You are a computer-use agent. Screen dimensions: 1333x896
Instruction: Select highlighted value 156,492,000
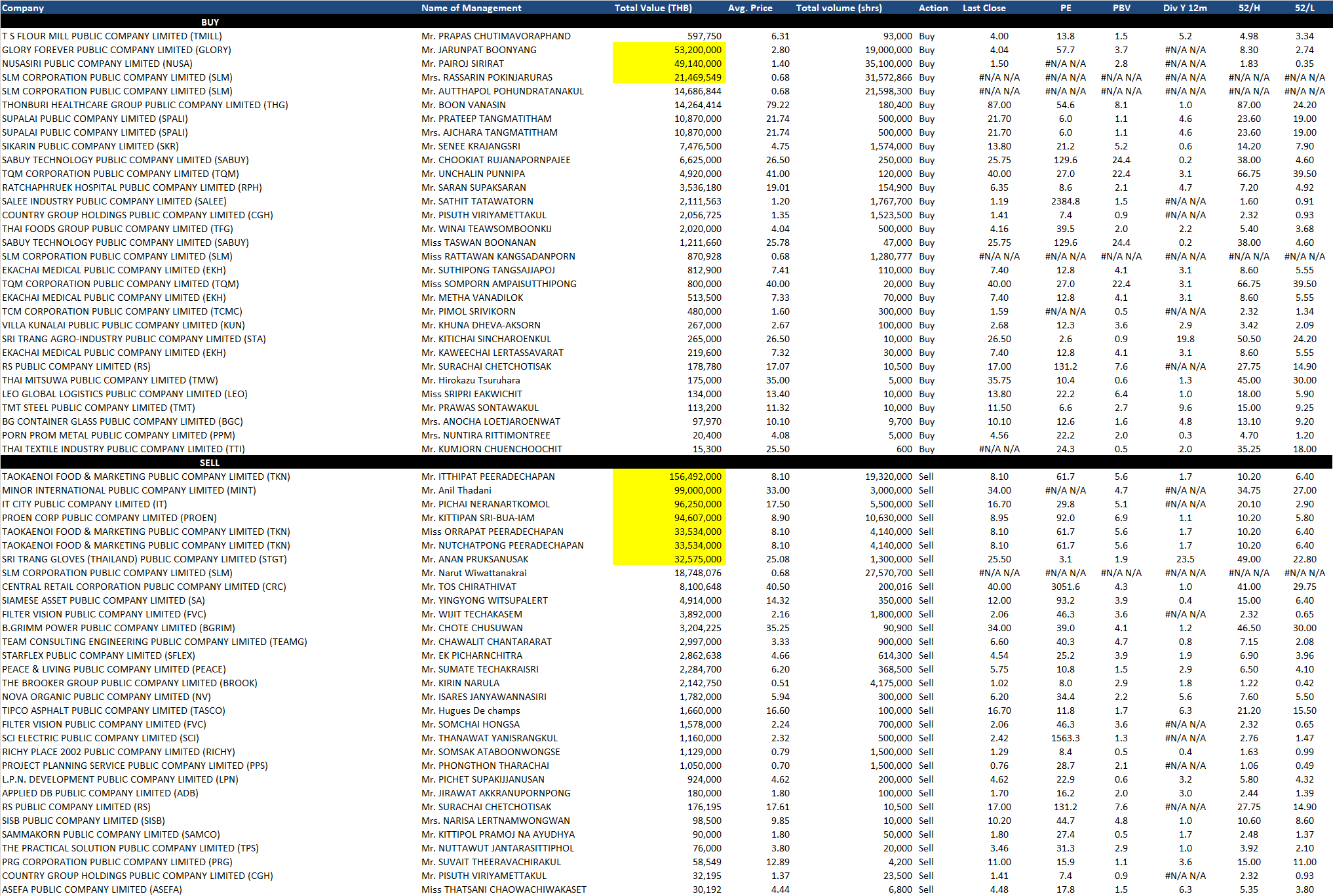[669, 477]
